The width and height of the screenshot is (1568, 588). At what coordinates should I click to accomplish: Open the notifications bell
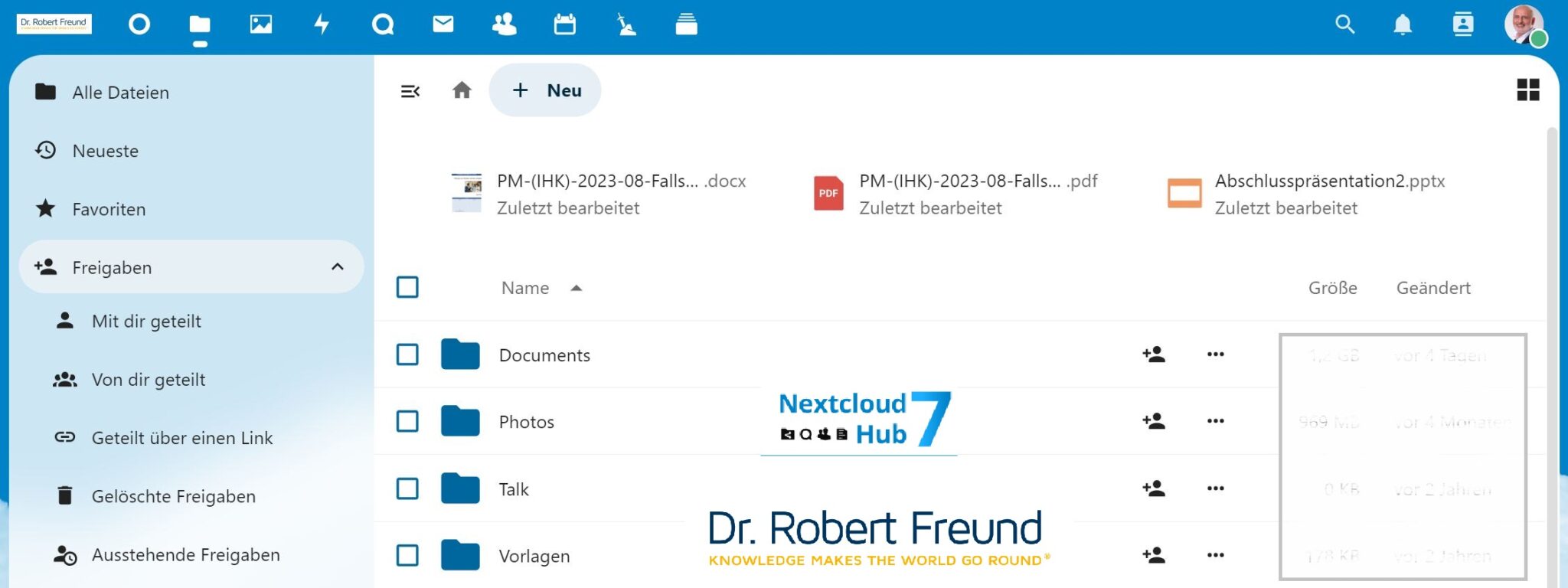click(1403, 24)
